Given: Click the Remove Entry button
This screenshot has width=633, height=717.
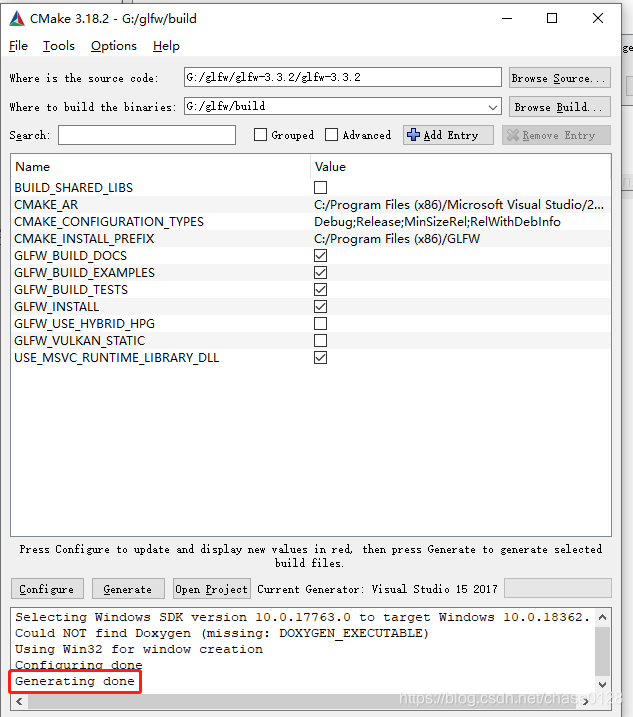Looking at the screenshot, I should coord(556,135).
